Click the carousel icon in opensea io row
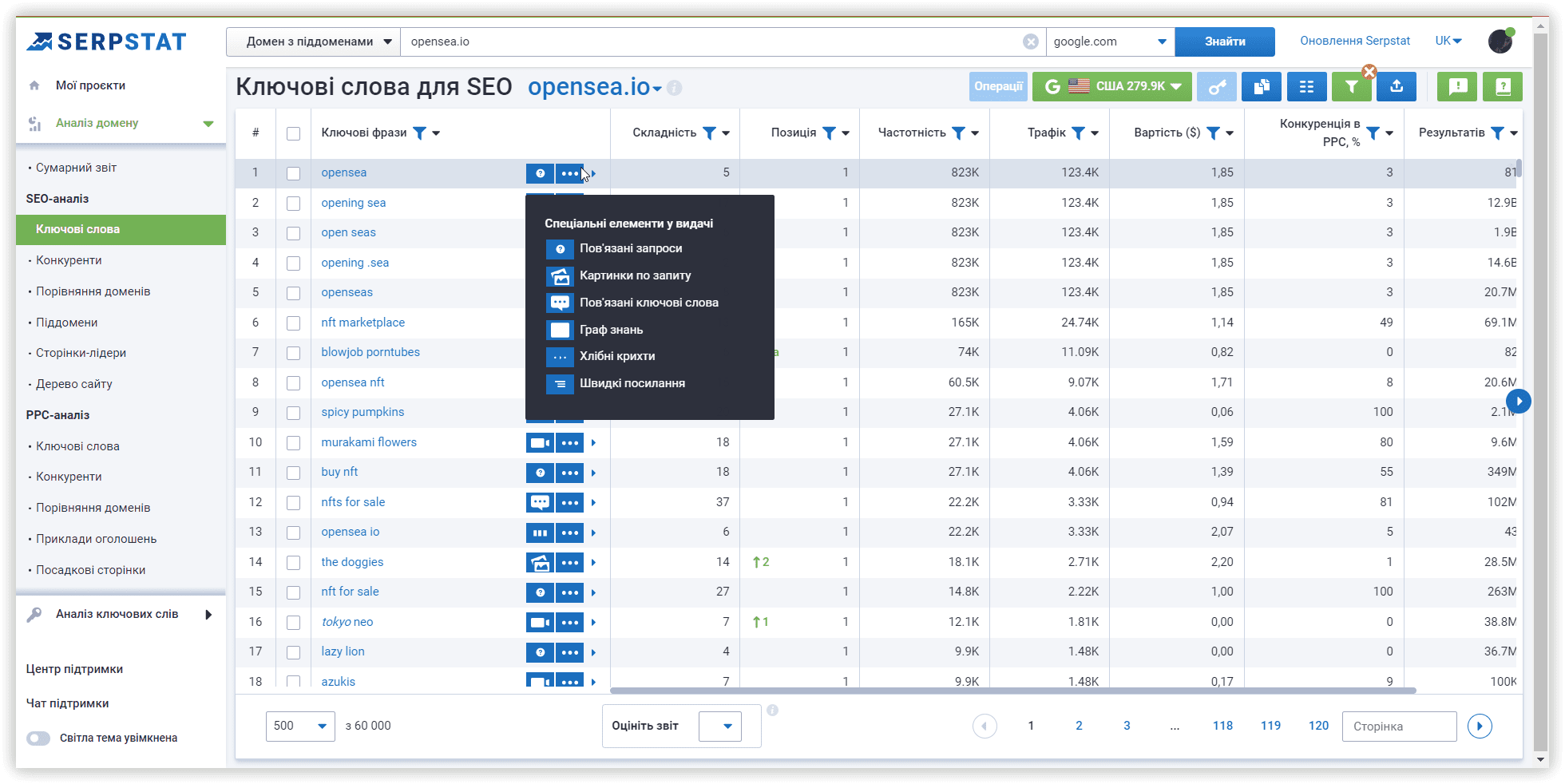The width and height of the screenshot is (1565, 784). click(540, 533)
